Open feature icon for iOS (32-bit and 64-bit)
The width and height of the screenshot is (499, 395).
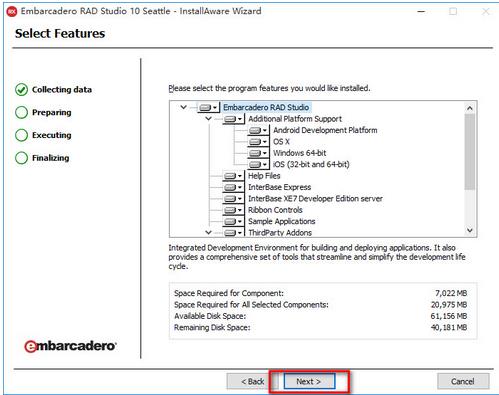click(258, 164)
